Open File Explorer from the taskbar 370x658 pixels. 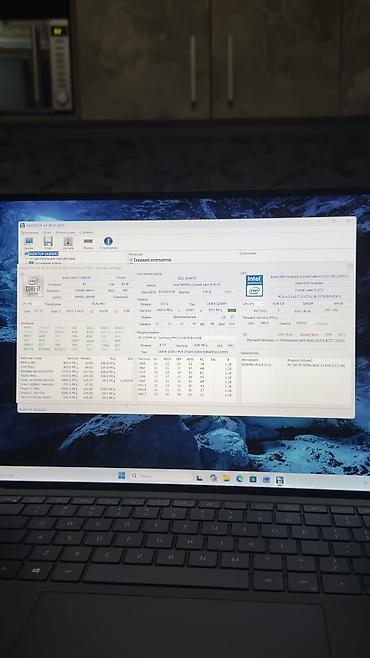coord(227,478)
